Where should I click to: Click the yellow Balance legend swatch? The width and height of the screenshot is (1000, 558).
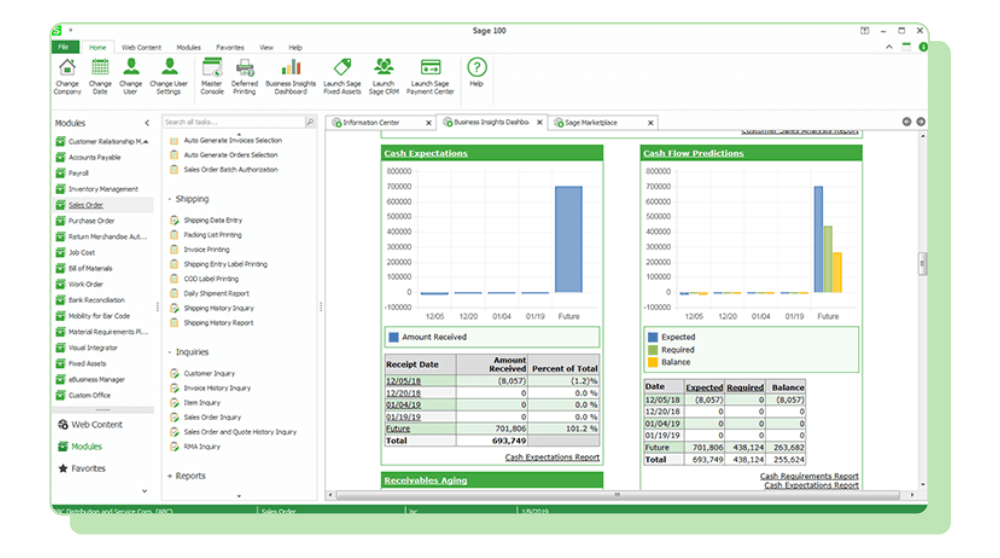tap(652, 362)
